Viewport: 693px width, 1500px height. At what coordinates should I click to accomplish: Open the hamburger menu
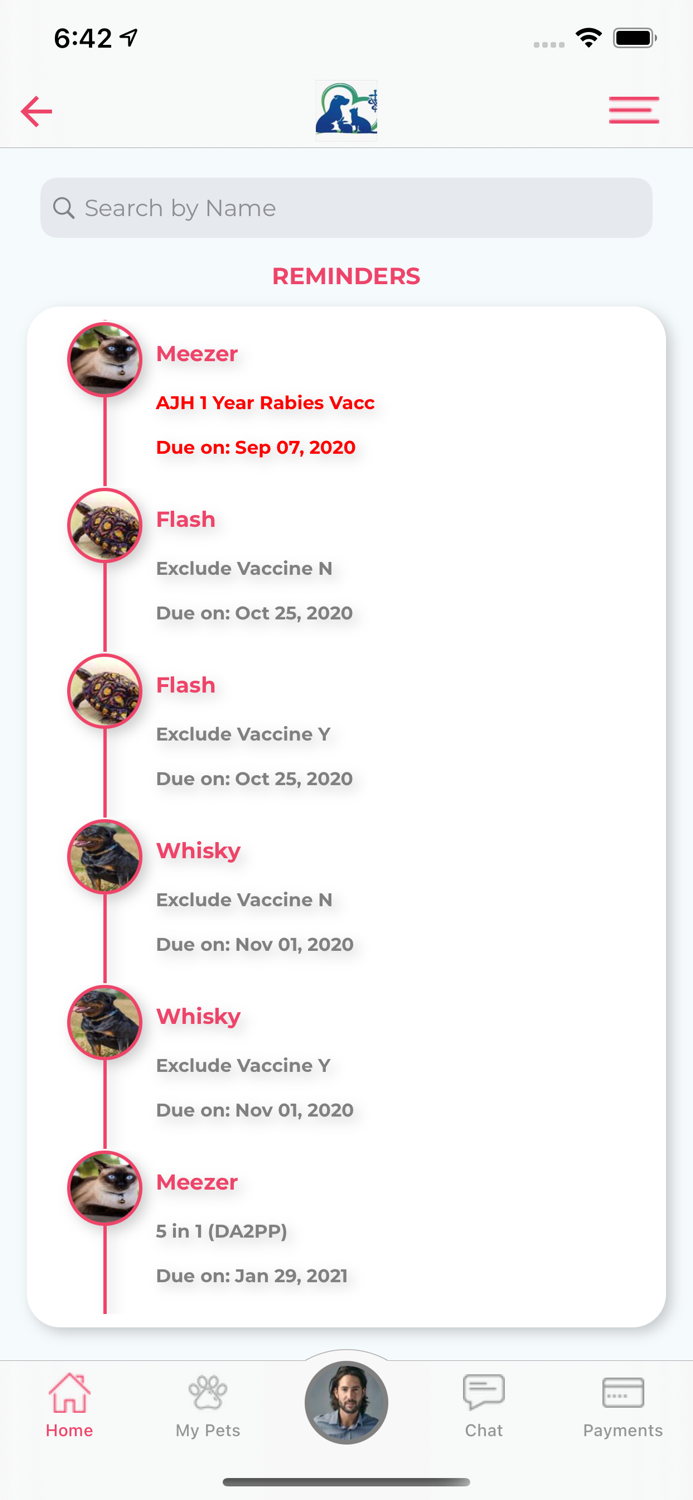(634, 110)
